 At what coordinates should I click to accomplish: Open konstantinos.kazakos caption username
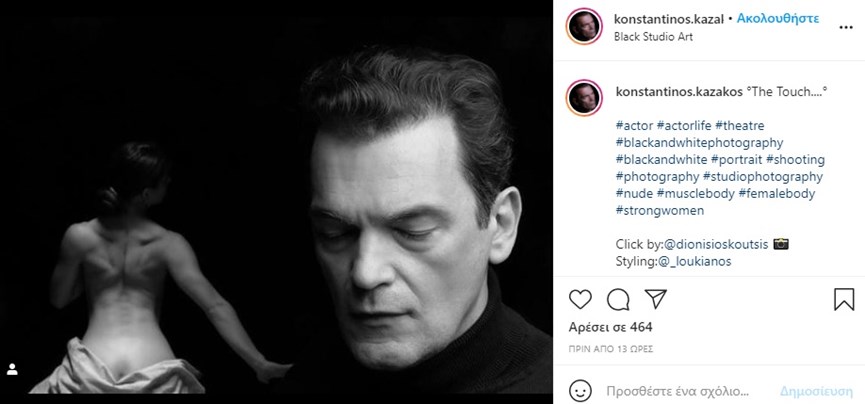click(x=679, y=89)
